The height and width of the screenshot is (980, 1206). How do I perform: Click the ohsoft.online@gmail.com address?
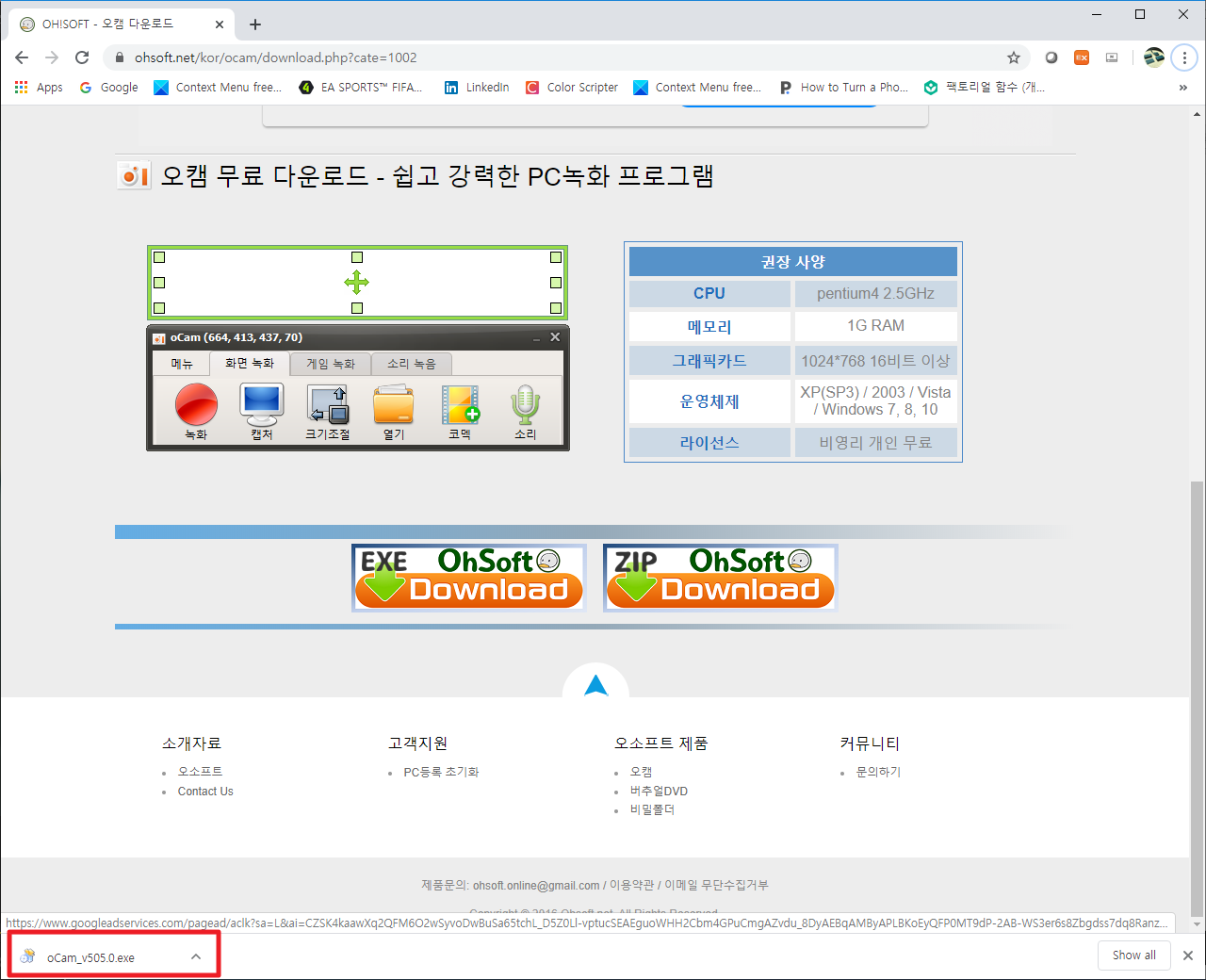[x=536, y=886]
